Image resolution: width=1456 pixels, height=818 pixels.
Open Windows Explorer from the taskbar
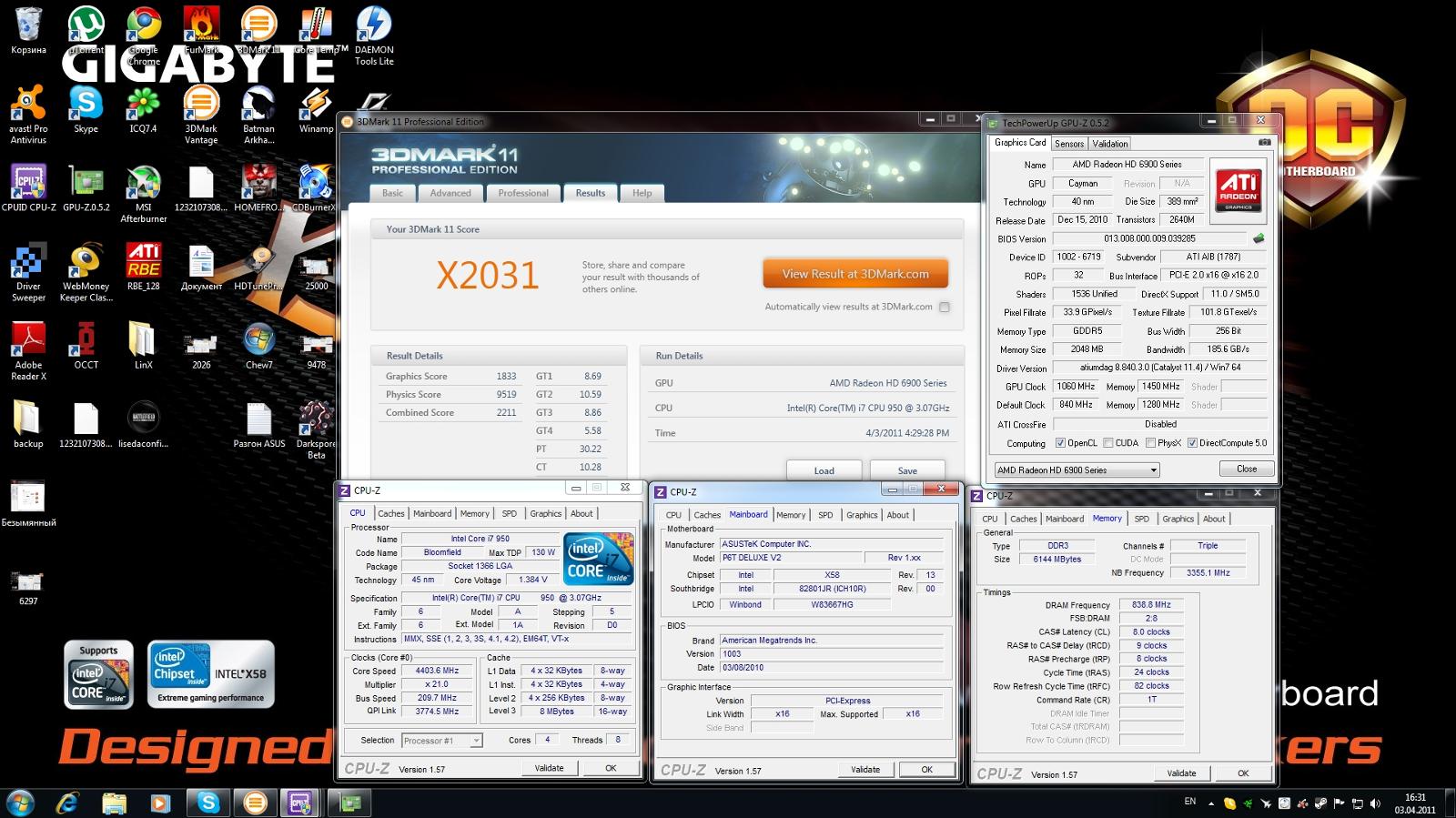[114, 803]
